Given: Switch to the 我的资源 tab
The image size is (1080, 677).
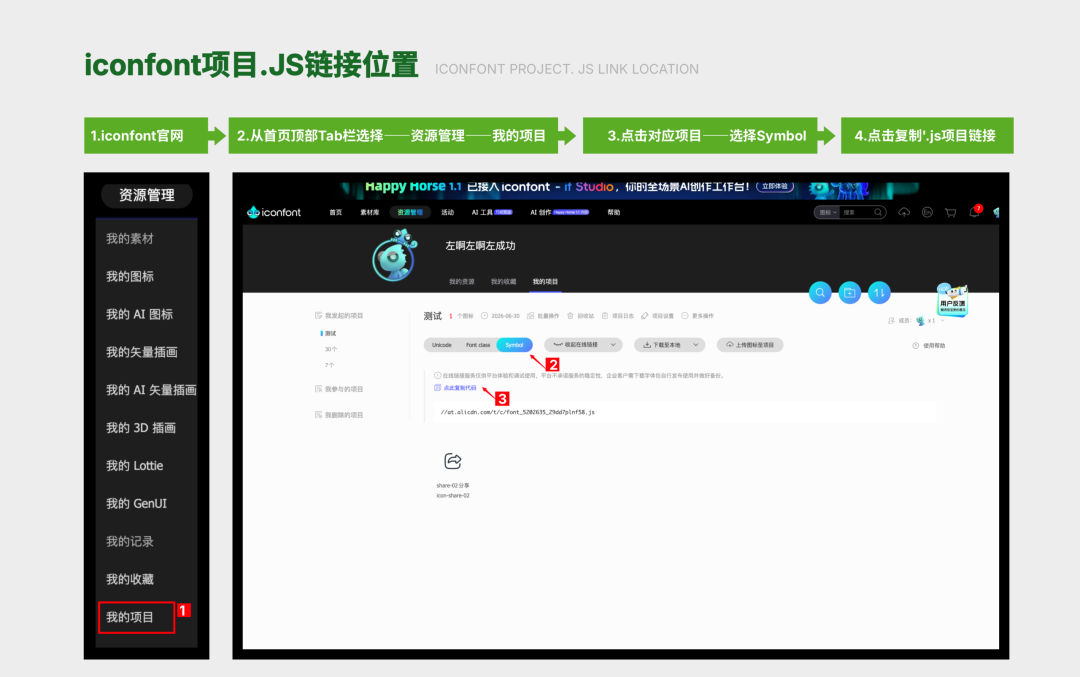Looking at the screenshot, I should [461, 282].
